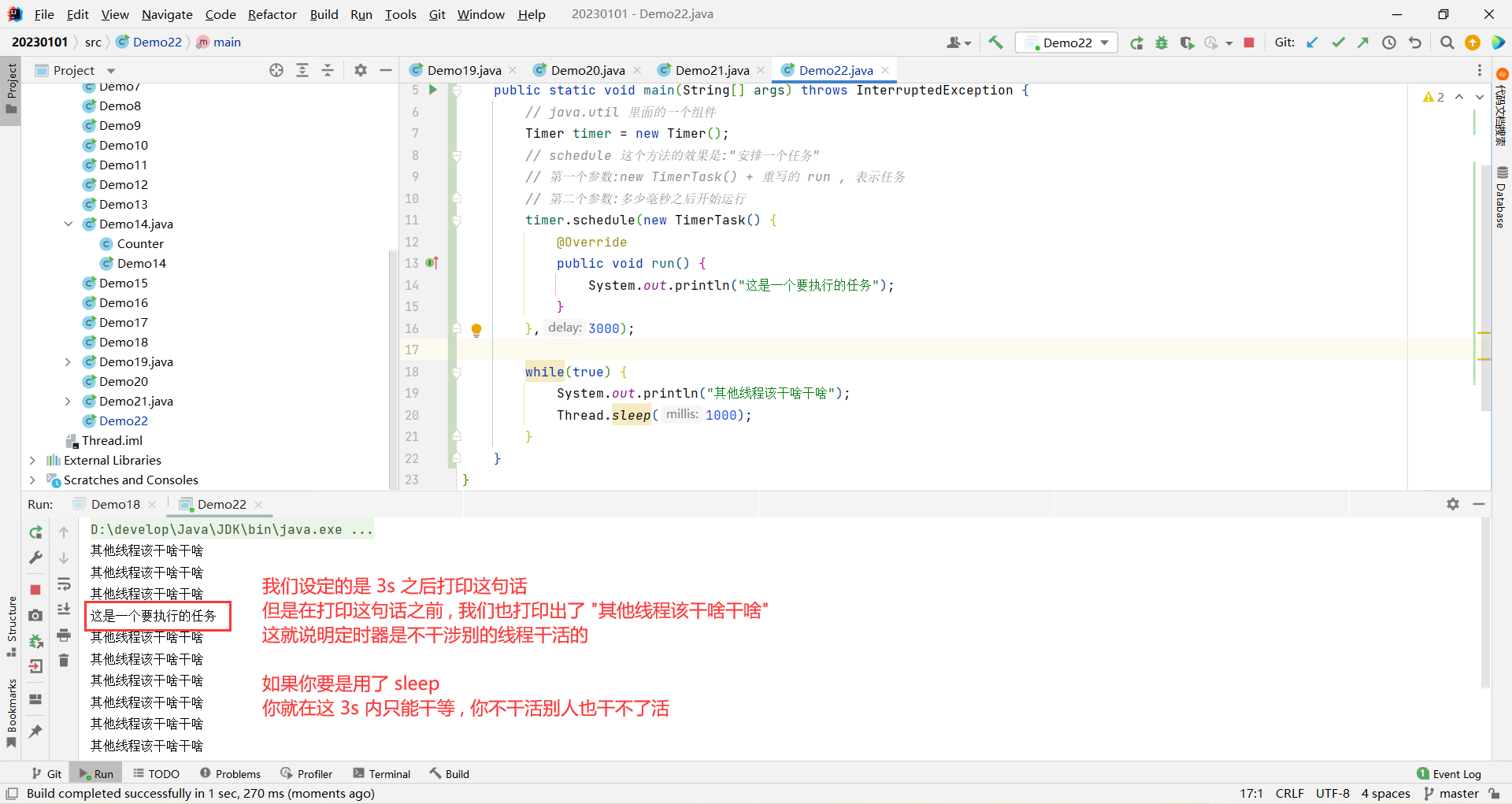Select opened file with the target icon
This screenshot has width=1512, height=804.
(x=276, y=70)
